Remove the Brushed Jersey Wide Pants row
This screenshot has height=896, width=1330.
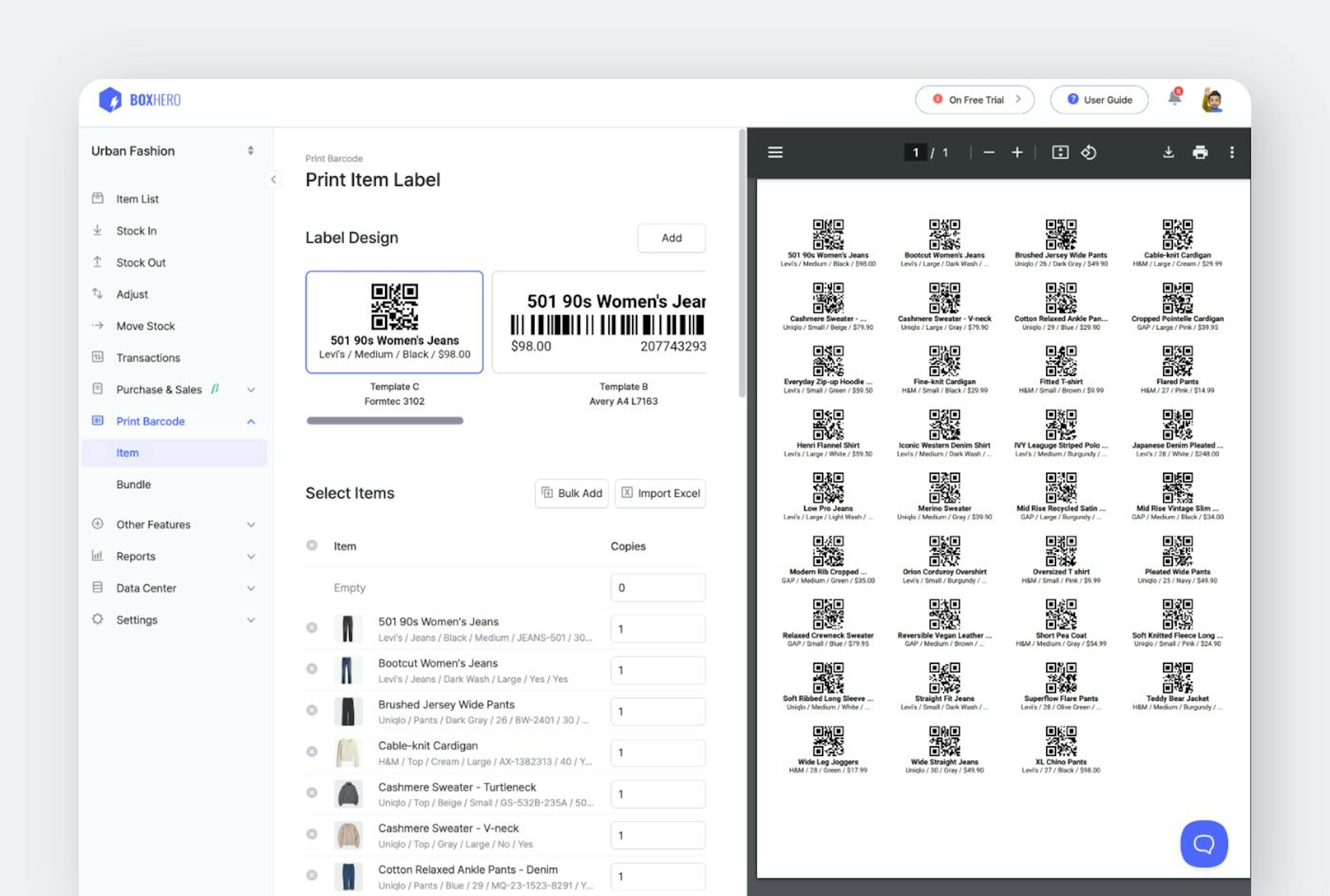312,710
